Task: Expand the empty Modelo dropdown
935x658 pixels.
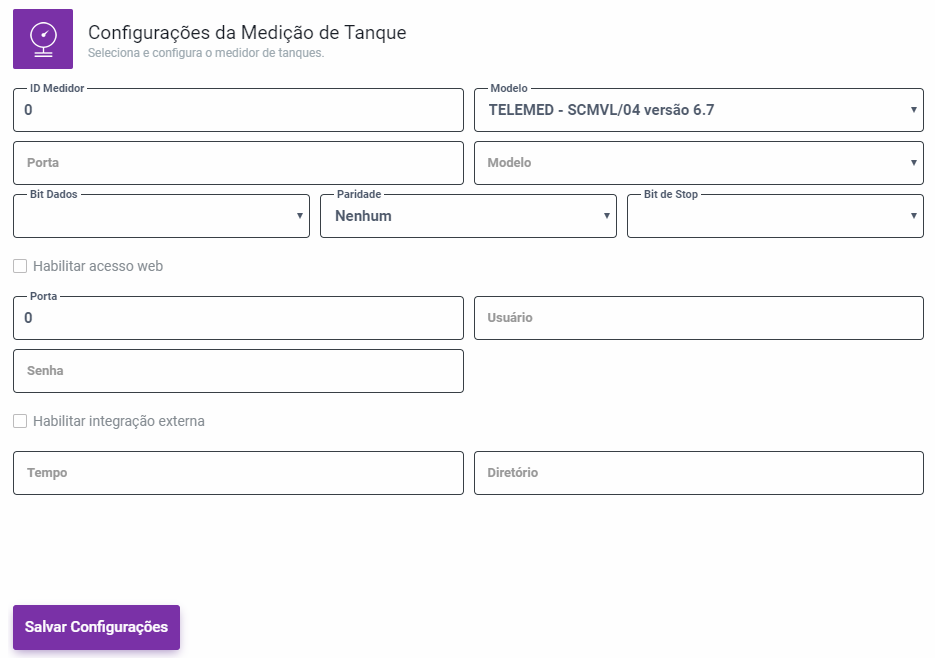Action: (698, 162)
